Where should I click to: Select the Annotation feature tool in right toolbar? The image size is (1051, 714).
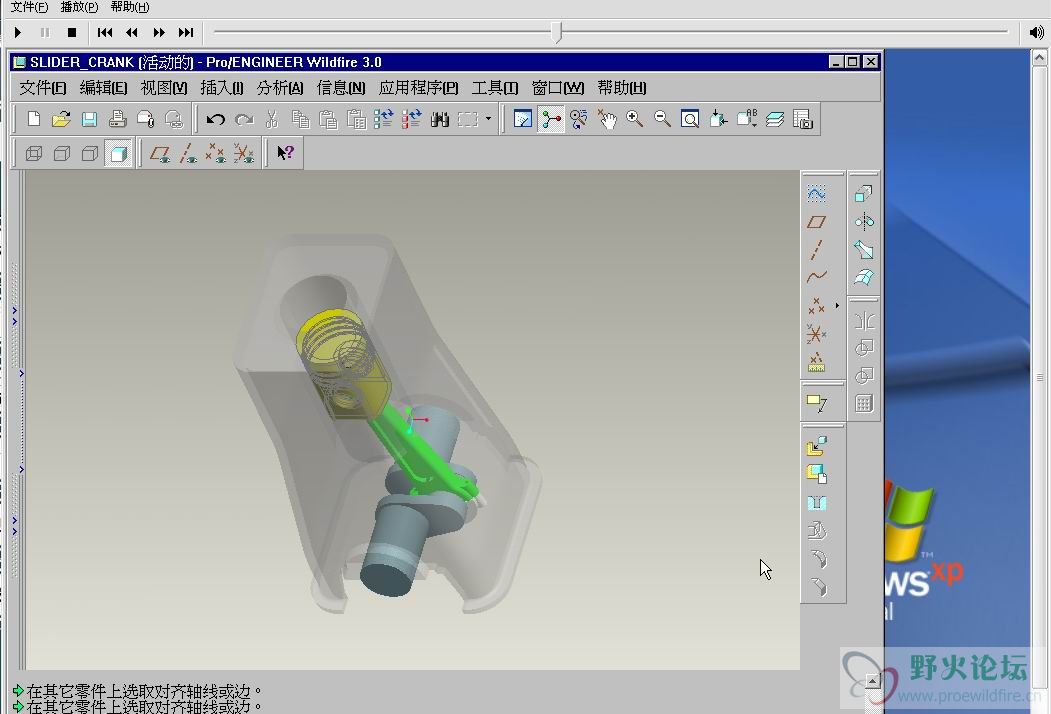pos(816,402)
